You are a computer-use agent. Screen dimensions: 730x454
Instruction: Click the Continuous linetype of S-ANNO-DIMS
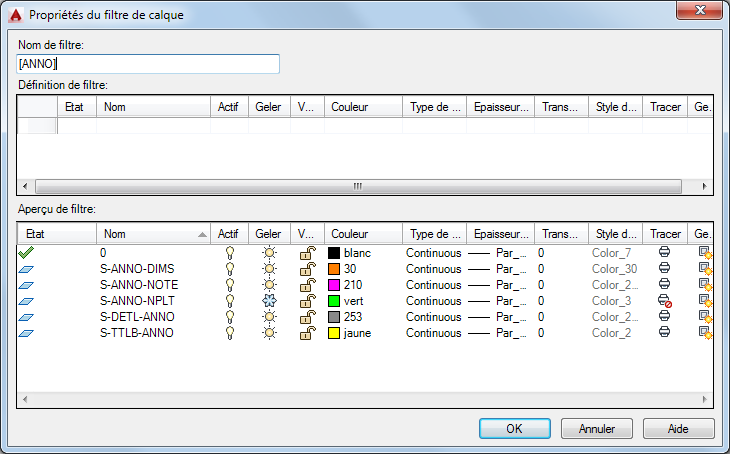433,269
